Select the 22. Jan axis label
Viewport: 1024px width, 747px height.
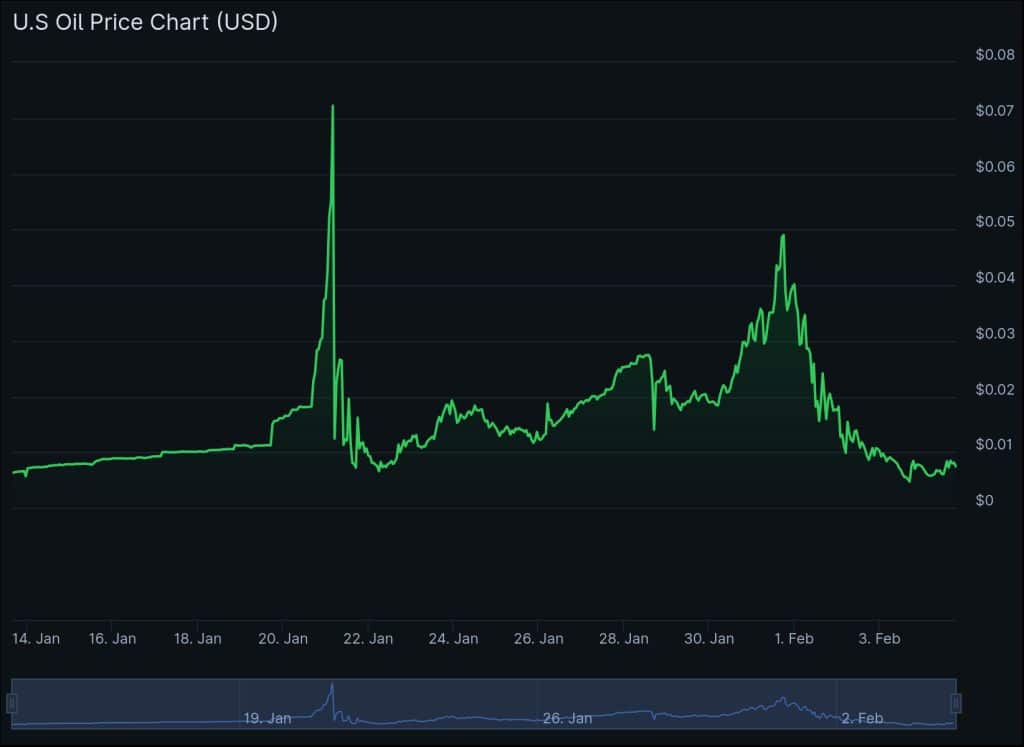click(369, 638)
